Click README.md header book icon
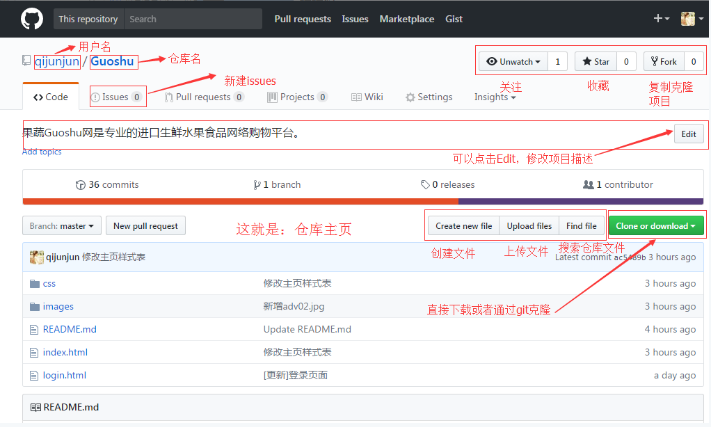Image resolution: width=711 pixels, height=427 pixels. tap(35, 407)
